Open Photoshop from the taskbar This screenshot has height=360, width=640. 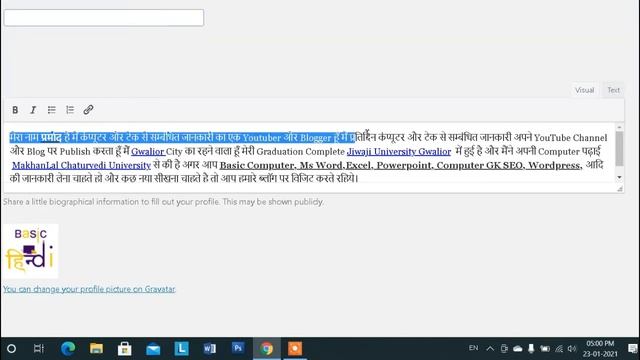[238, 348]
